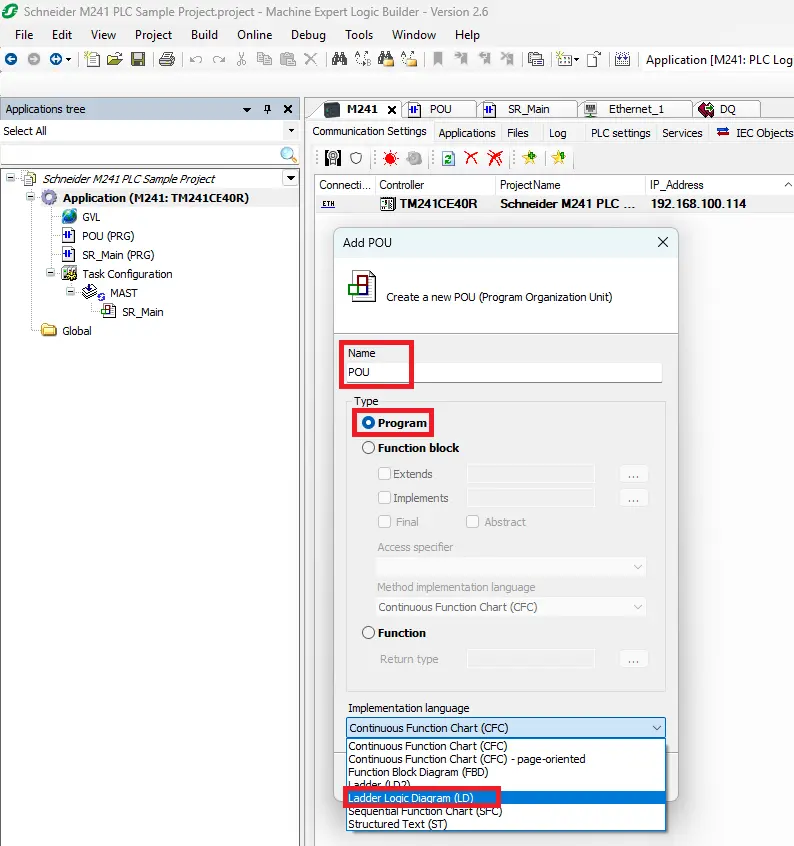
Task: Open the Implementation language combo box
Action: tap(505, 727)
